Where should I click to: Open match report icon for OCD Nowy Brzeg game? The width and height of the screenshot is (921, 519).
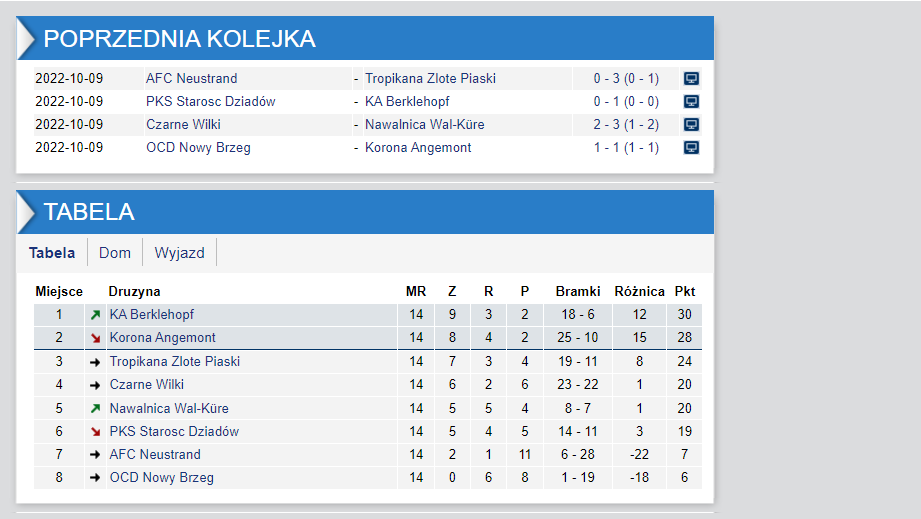690,148
